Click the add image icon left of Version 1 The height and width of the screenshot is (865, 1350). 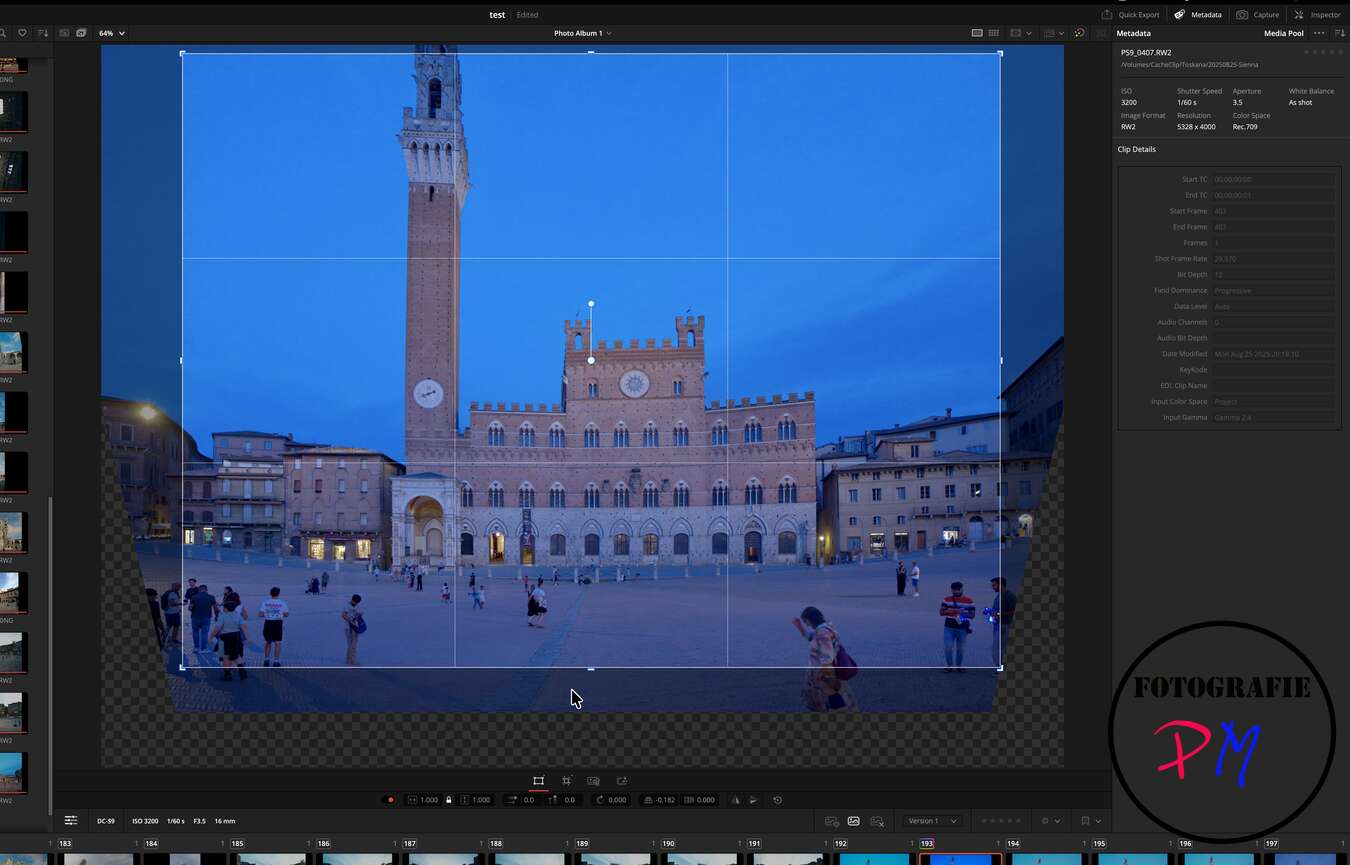(x=831, y=821)
